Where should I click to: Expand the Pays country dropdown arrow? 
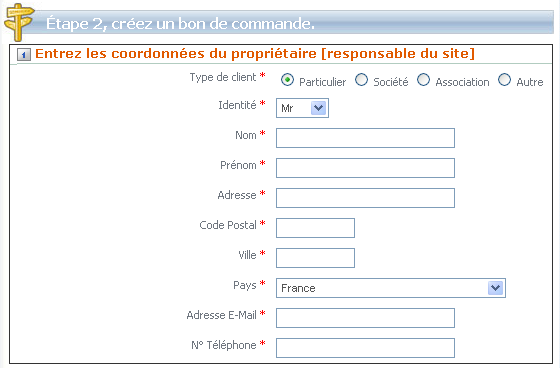[x=495, y=288]
